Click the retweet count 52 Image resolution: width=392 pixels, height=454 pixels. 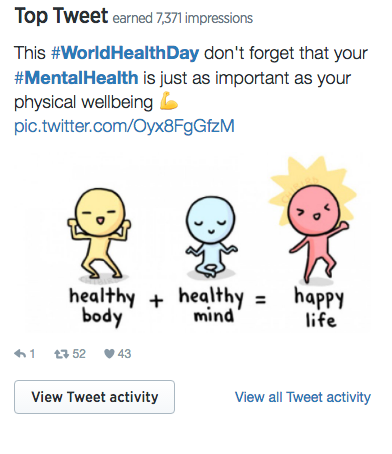(x=79, y=354)
